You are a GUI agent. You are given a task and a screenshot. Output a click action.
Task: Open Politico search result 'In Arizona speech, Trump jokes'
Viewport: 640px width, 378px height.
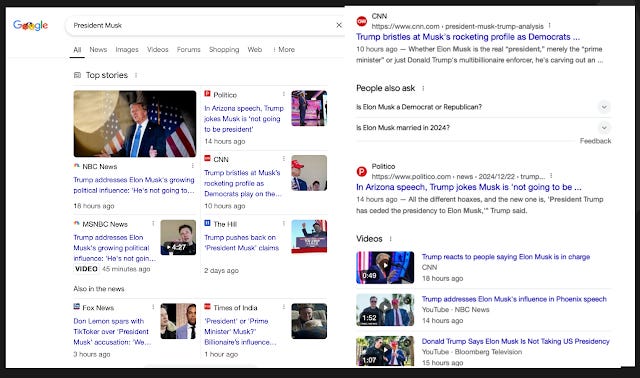pos(469,187)
